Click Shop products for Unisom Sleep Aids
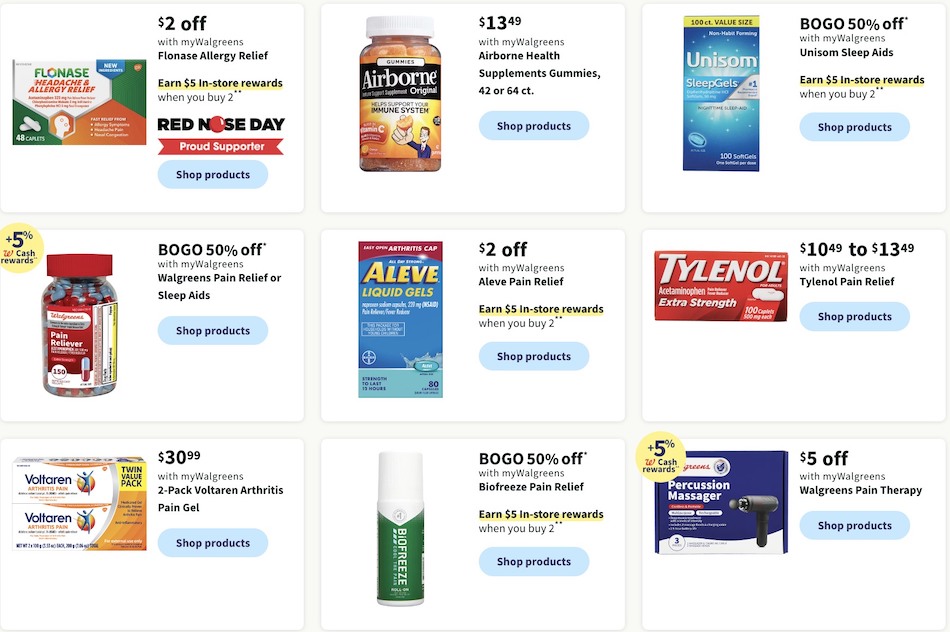 (x=854, y=127)
